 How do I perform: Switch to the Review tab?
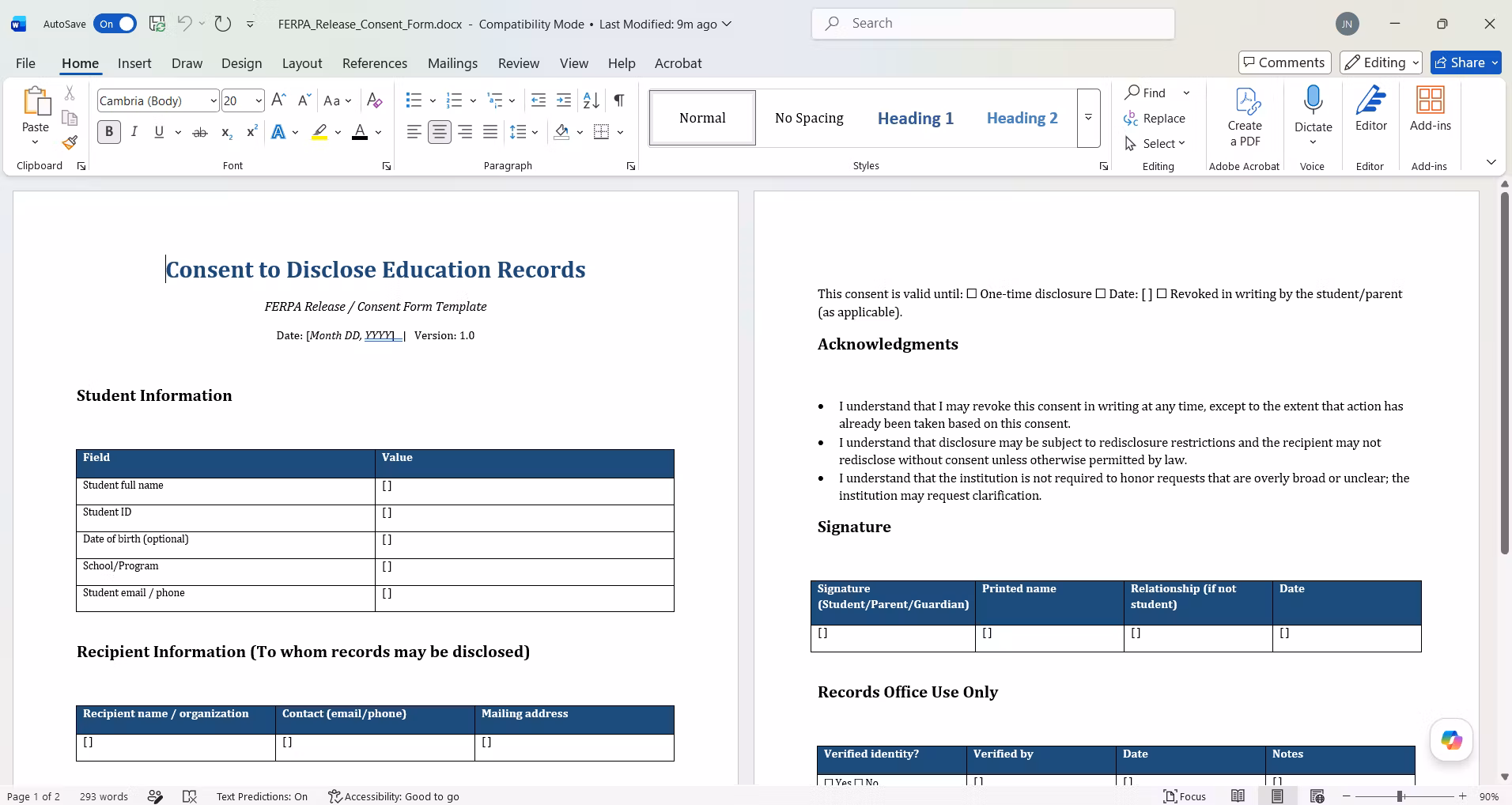click(x=519, y=63)
